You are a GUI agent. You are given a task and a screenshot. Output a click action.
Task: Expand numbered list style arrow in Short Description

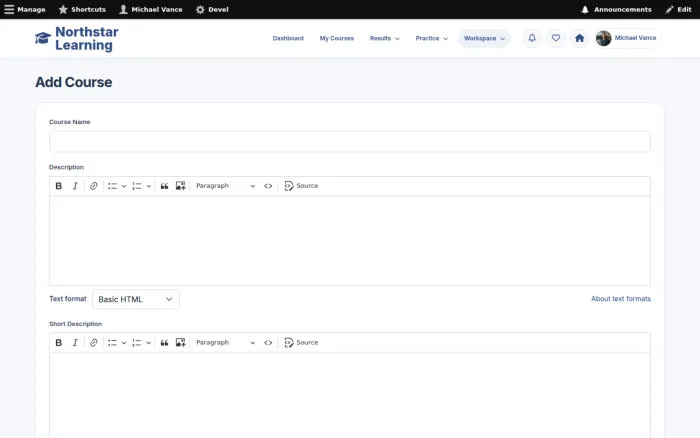pyautogui.click(x=149, y=342)
